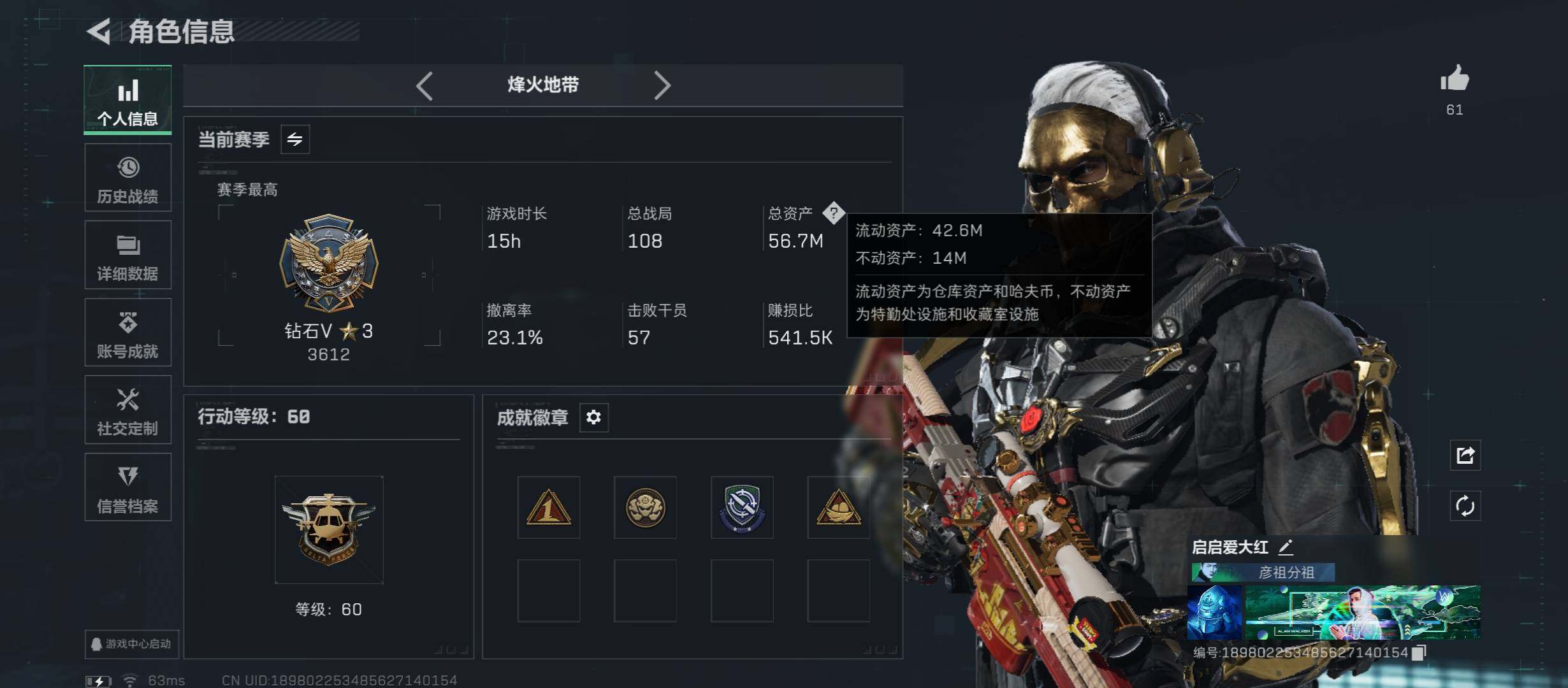The width and height of the screenshot is (1568, 688).
Task: Edit the nickname 启启爱大红 with the pencil icon
Action: click(1286, 547)
